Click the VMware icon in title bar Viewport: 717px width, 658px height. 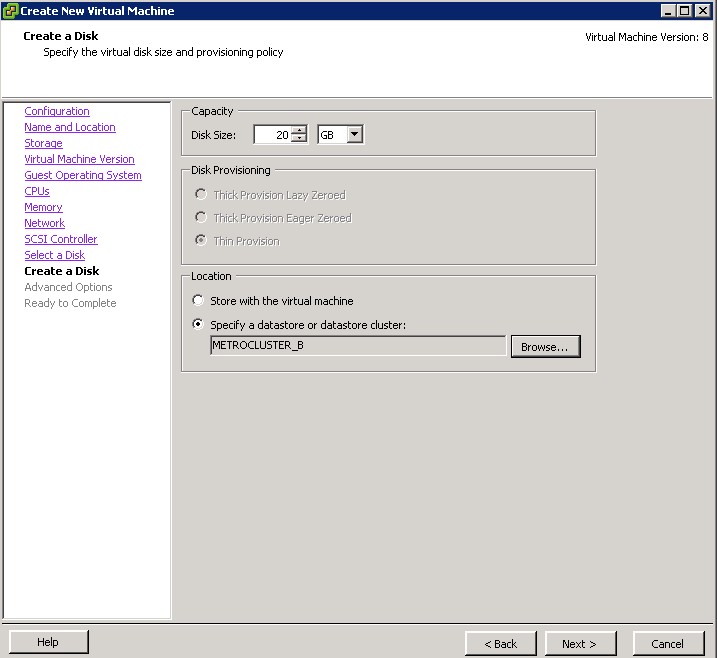click(x=11, y=11)
